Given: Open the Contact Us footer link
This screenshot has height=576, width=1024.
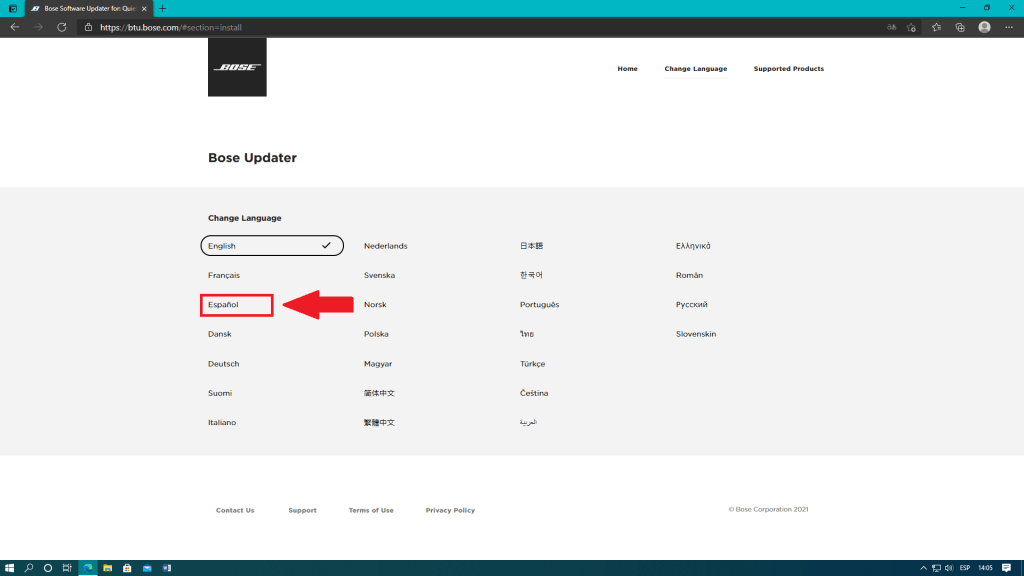Looking at the screenshot, I should (x=235, y=510).
